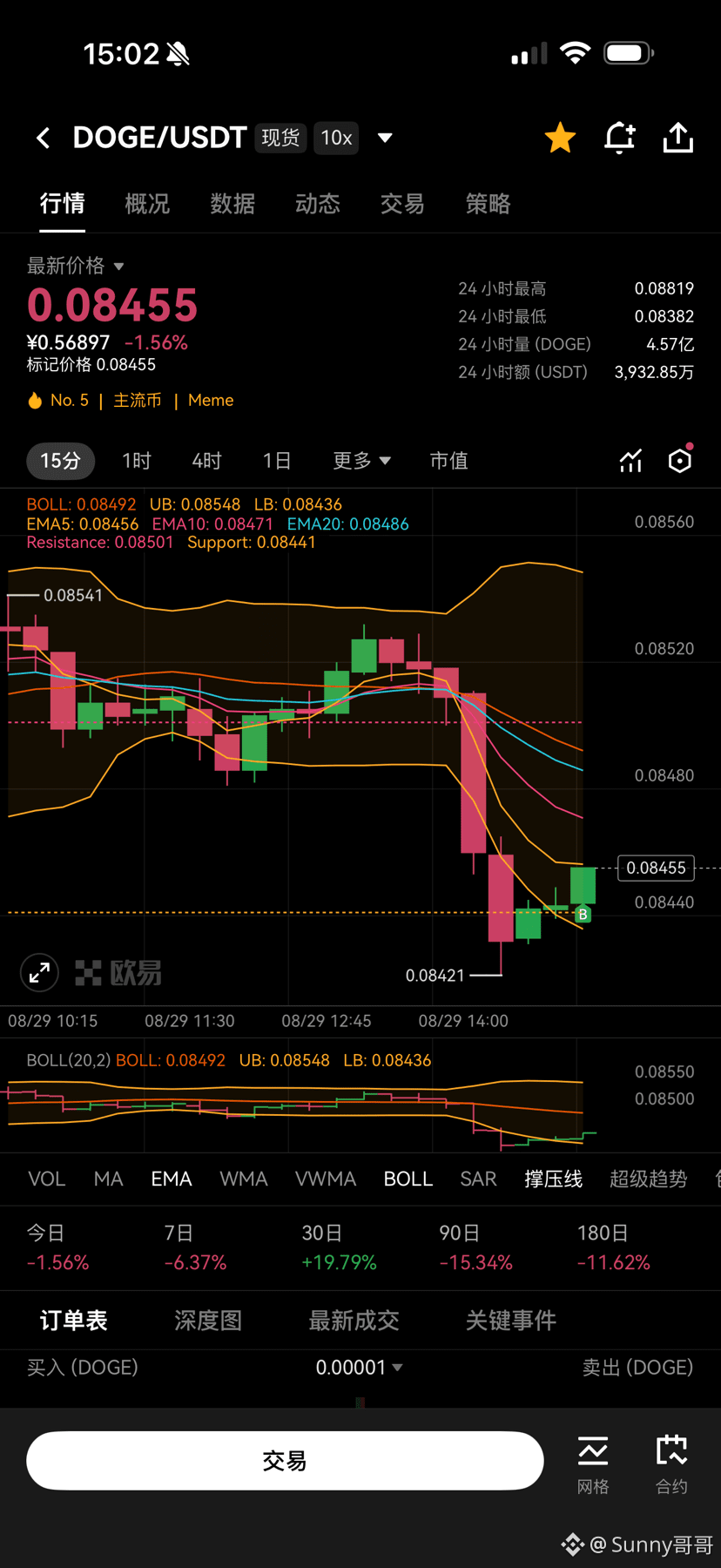Image resolution: width=721 pixels, height=1568 pixels.
Task: Toggle the 超级趋势 supertrend indicator
Action: tap(648, 1179)
